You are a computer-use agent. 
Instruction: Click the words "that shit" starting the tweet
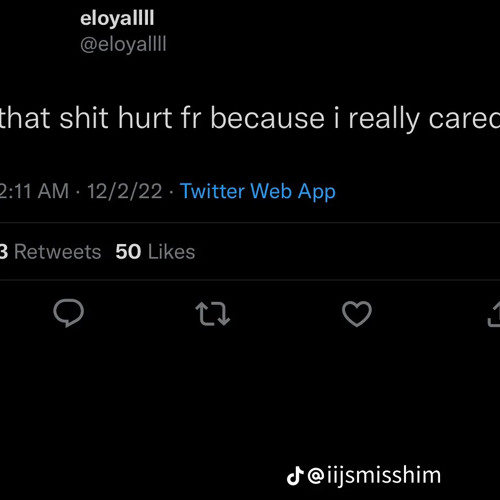coord(54,119)
